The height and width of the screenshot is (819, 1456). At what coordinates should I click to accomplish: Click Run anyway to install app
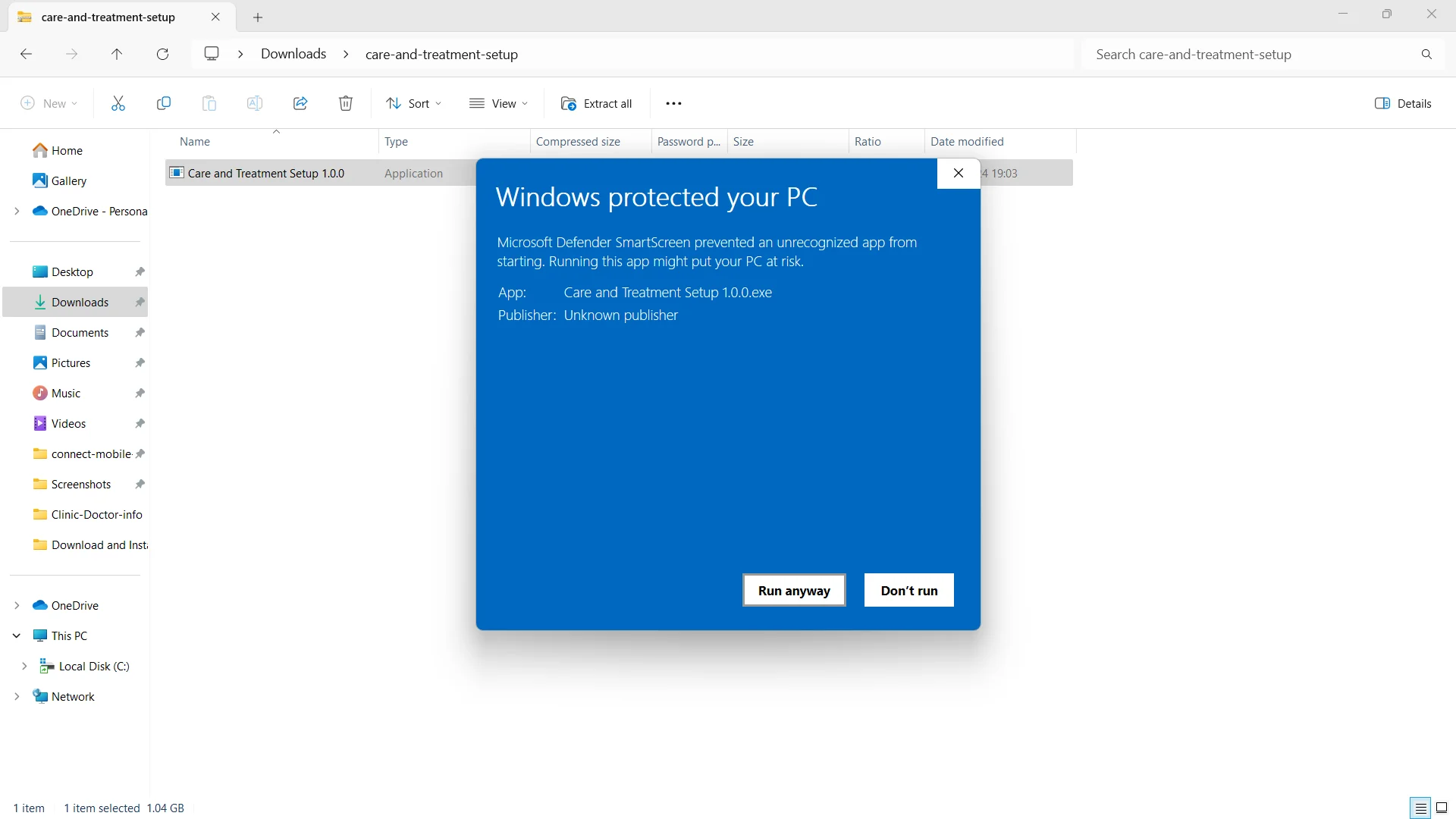[x=794, y=590]
